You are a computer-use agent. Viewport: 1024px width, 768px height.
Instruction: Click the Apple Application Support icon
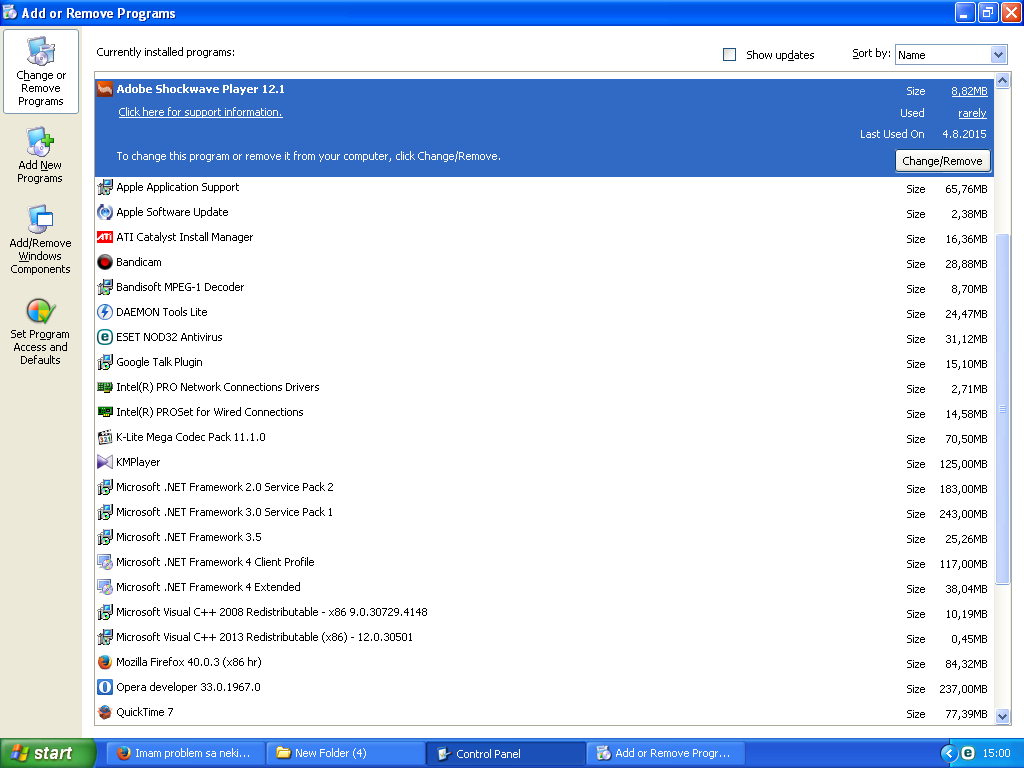click(x=104, y=187)
